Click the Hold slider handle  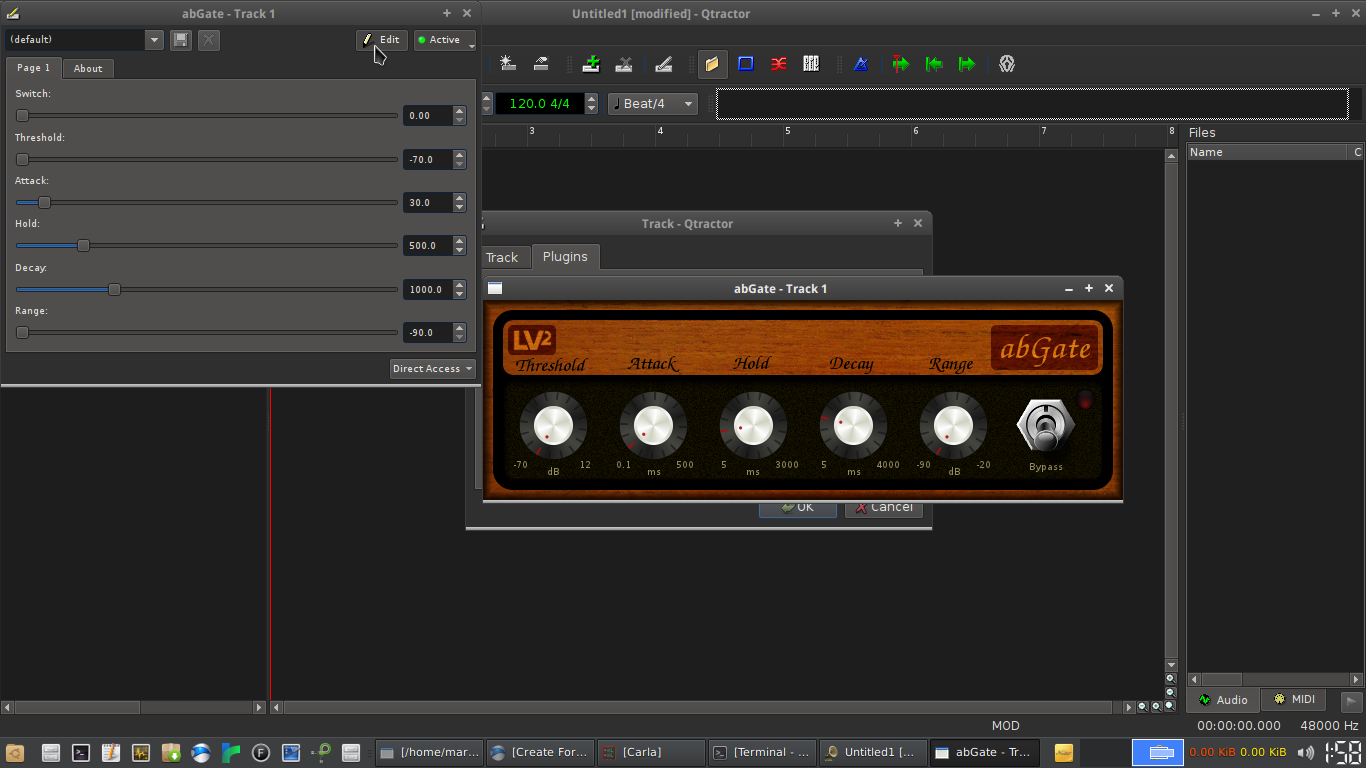point(84,246)
